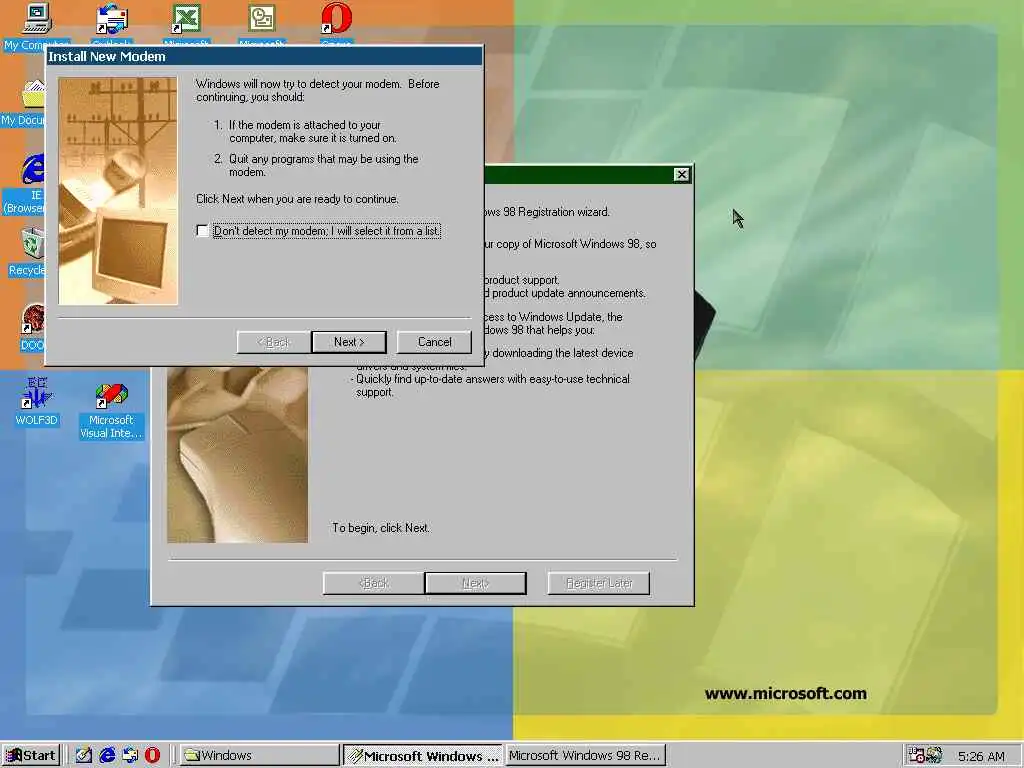This screenshot has height=768, width=1024.
Task: Open the IE Browser desktop icon
Action: tap(33, 168)
